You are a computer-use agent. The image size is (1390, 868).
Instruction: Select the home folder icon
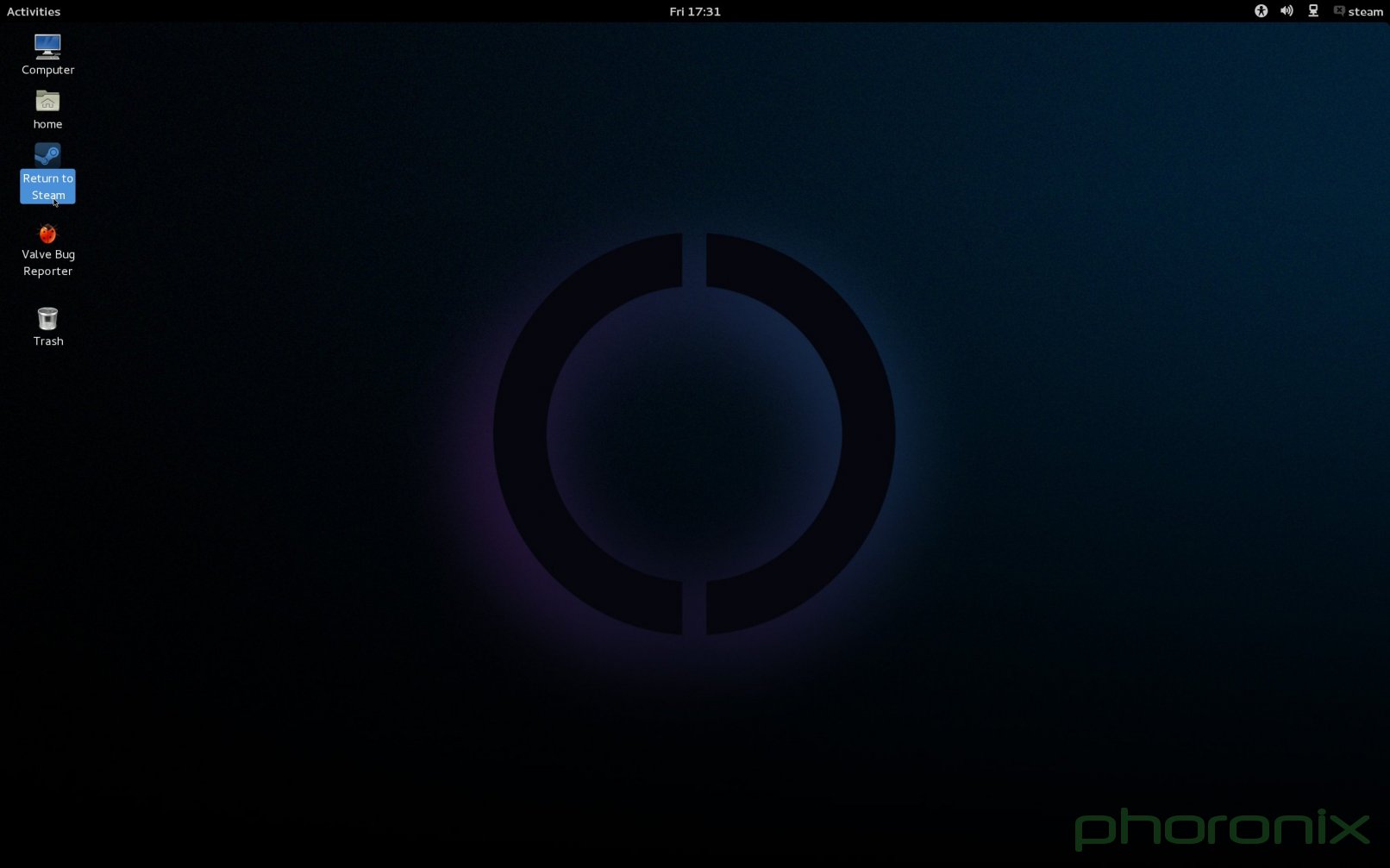coord(47,102)
